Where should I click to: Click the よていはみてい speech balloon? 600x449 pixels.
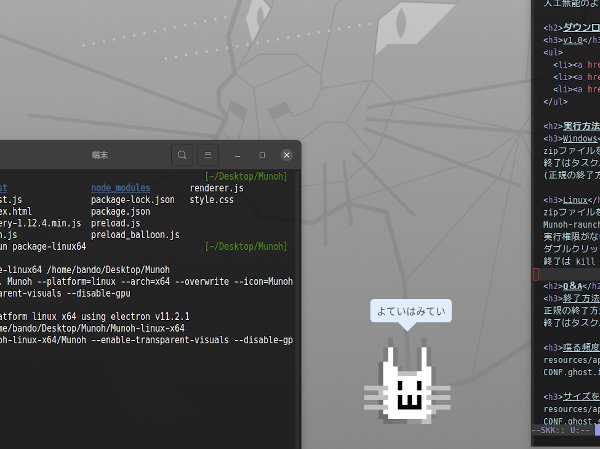pyautogui.click(x=410, y=312)
